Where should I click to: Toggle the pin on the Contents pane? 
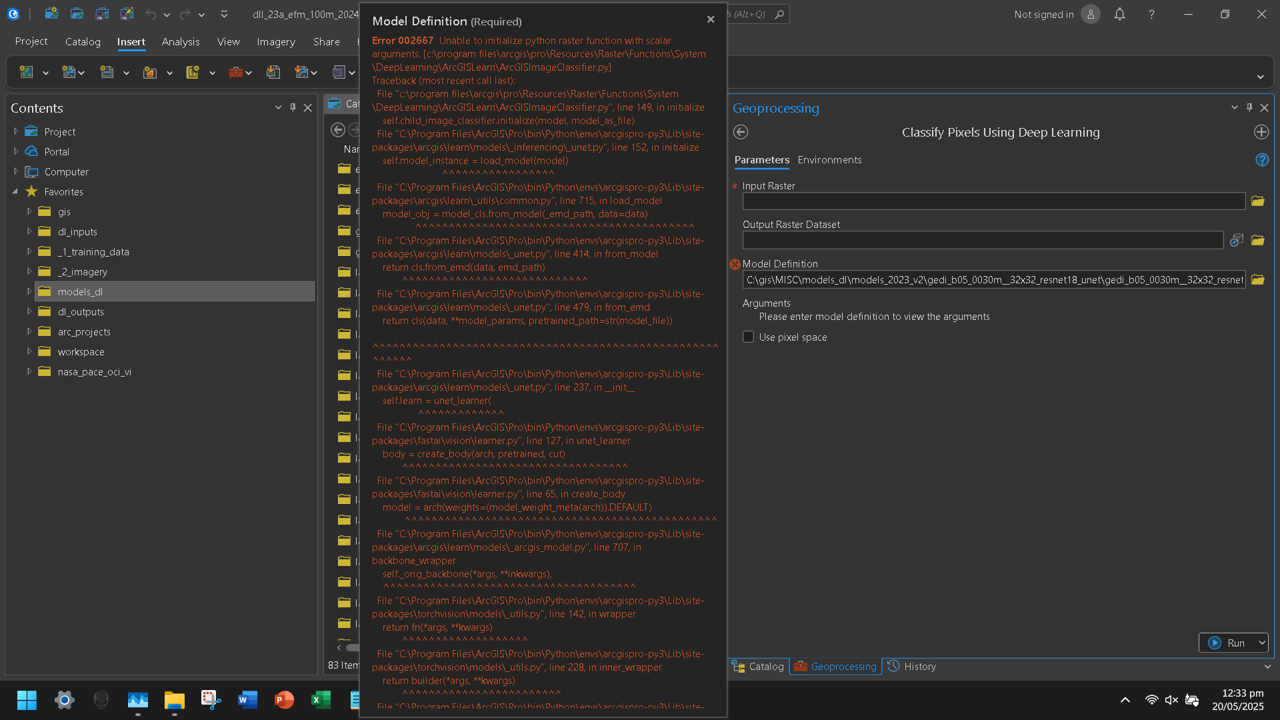click(294, 107)
